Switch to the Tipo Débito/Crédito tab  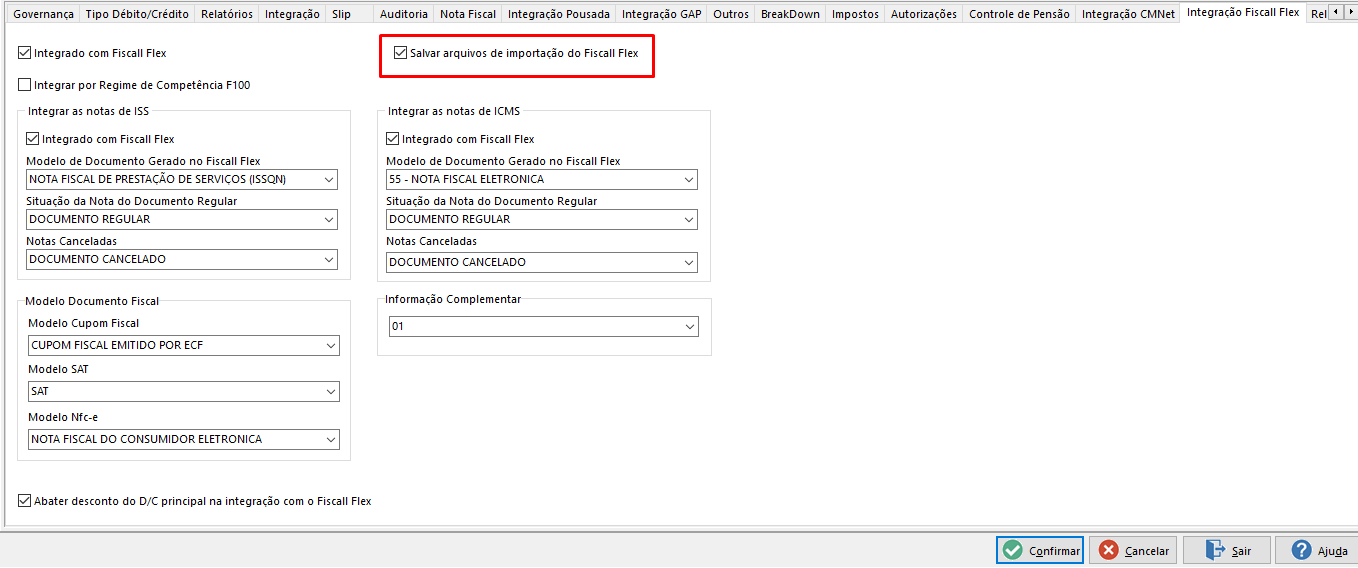(x=137, y=14)
